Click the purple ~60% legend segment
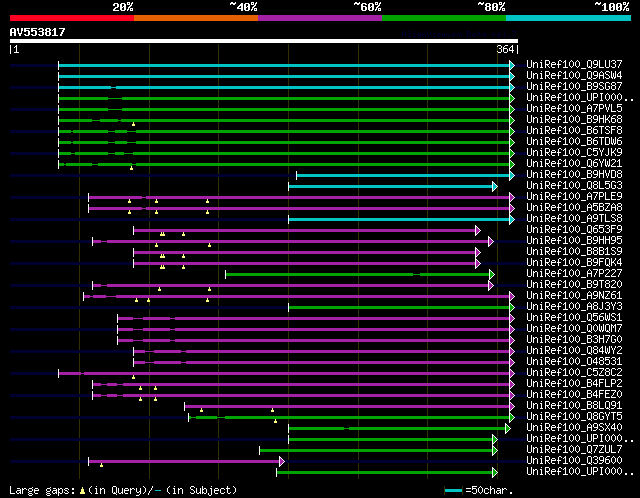 [x=320, y=18]
